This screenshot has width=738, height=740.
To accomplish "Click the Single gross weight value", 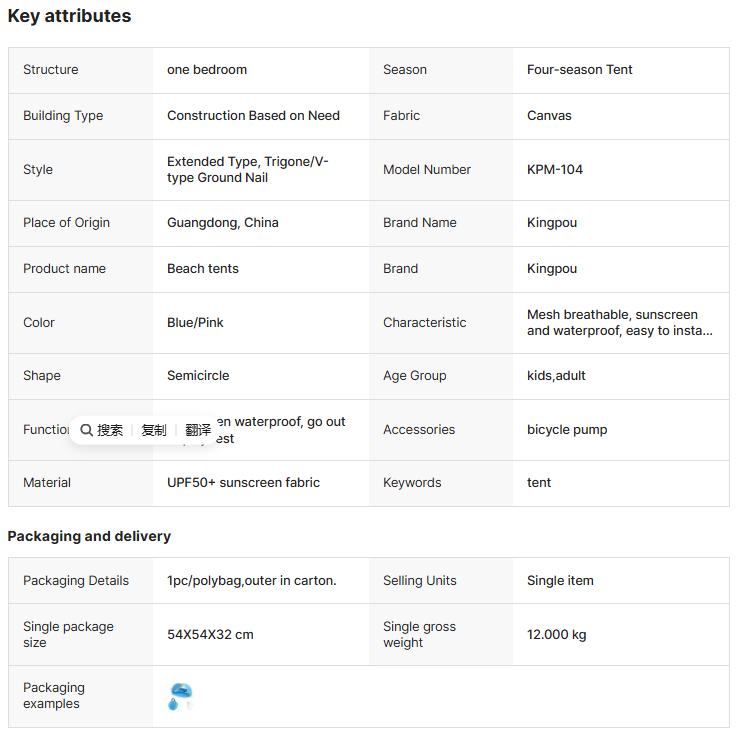I will [556, 635].
